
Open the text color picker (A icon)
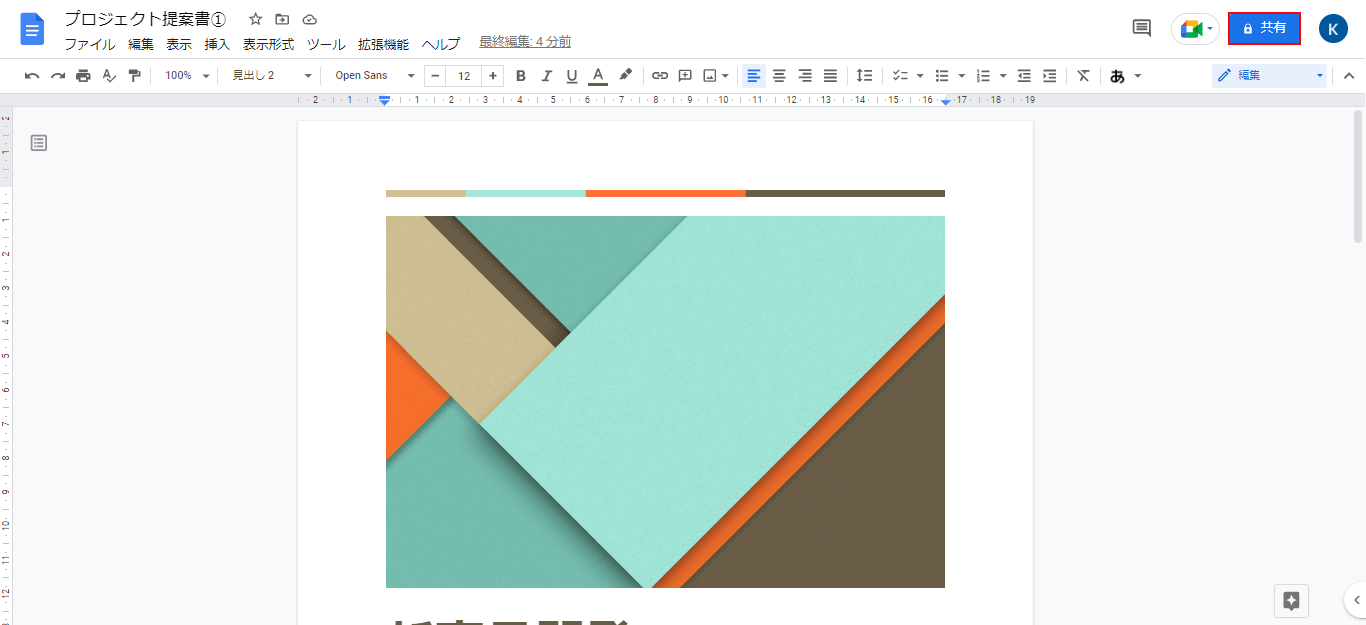[598, 75]
